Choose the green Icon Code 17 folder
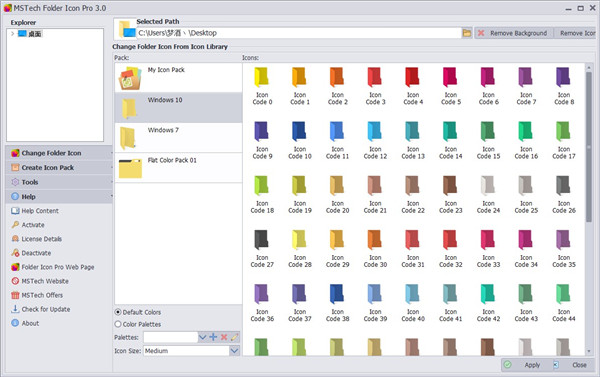This screenshot has height=377, width=600. (564, 140)
